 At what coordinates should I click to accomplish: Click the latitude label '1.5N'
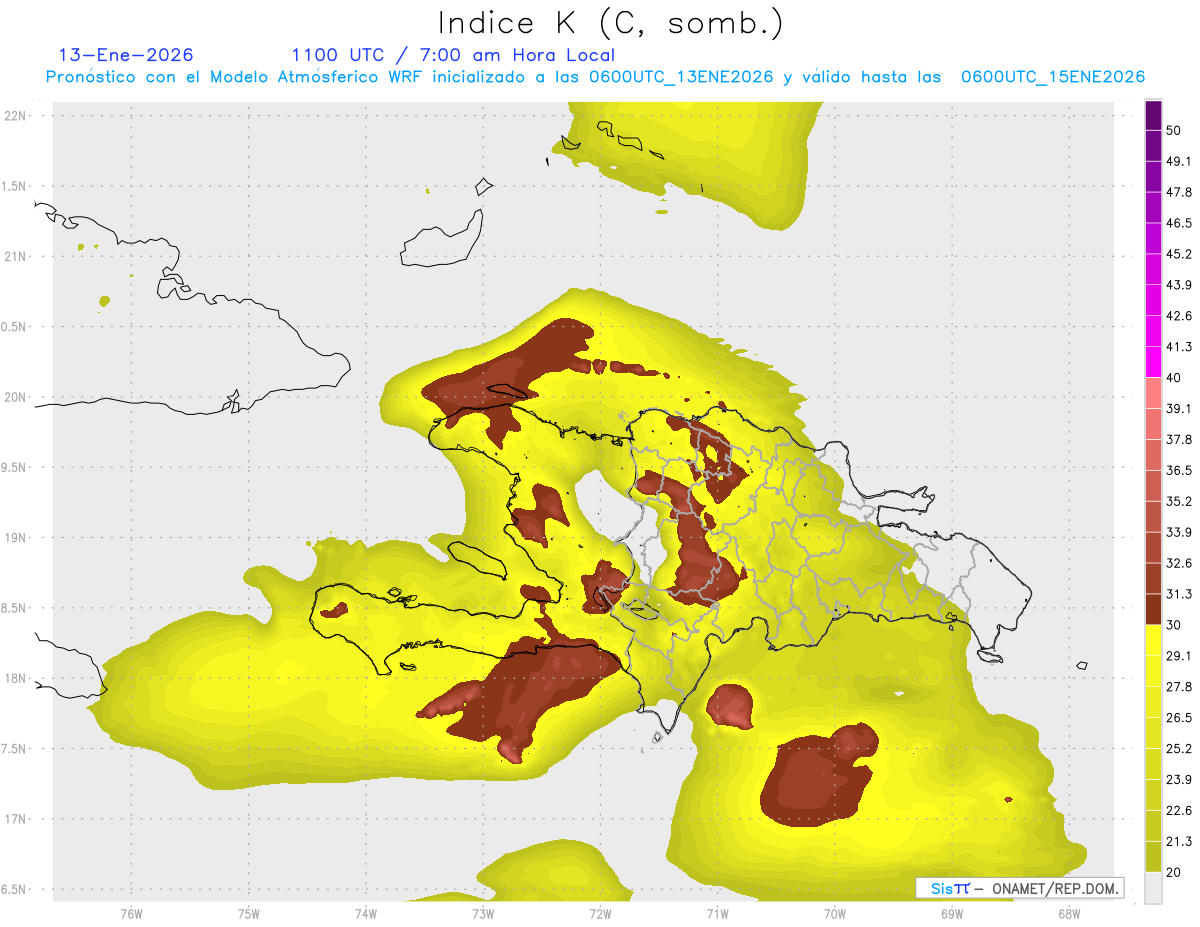15,187
